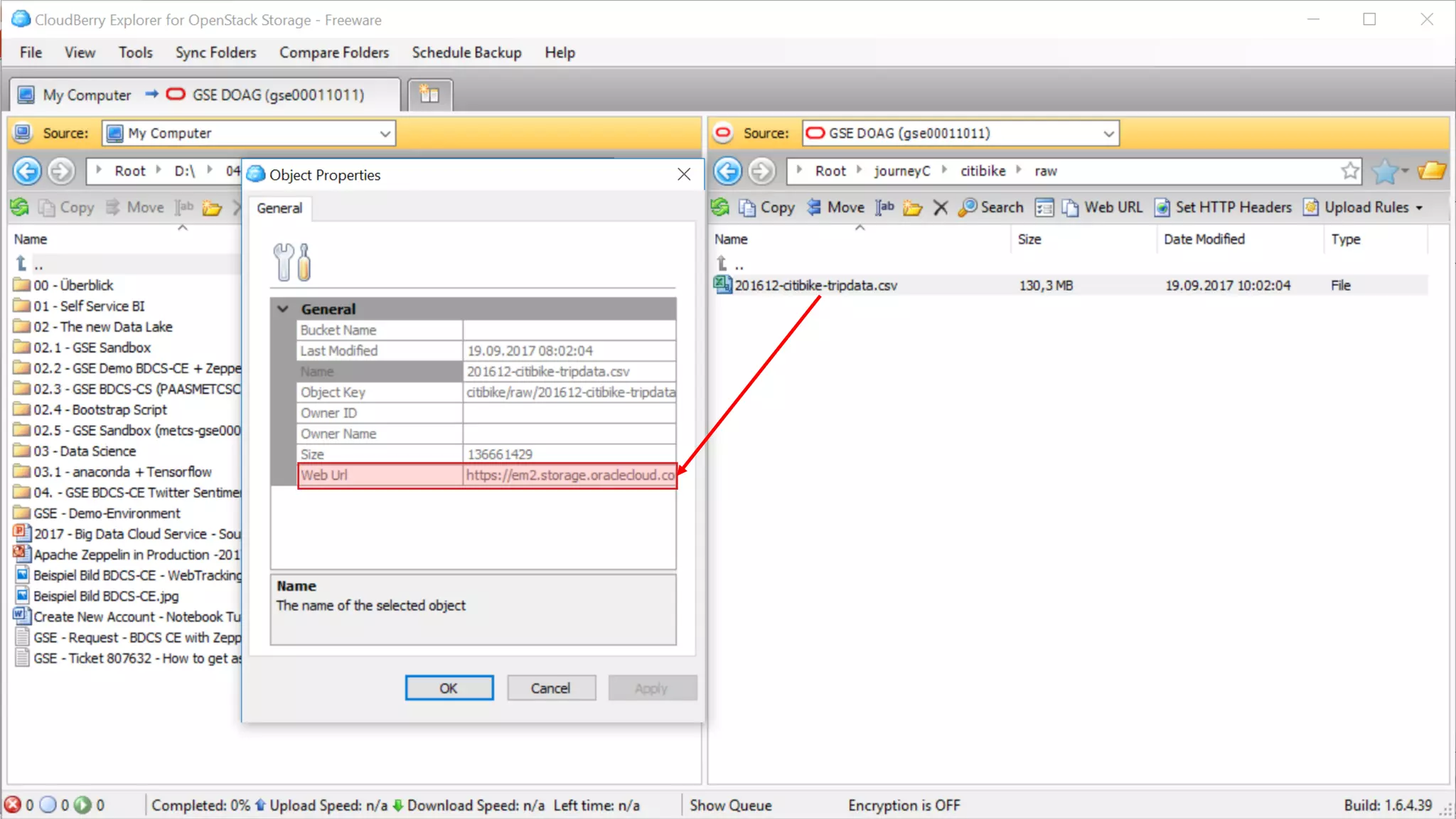
Task: Create new folder via right pane toolbar icon
Action: tap(913, 207)
